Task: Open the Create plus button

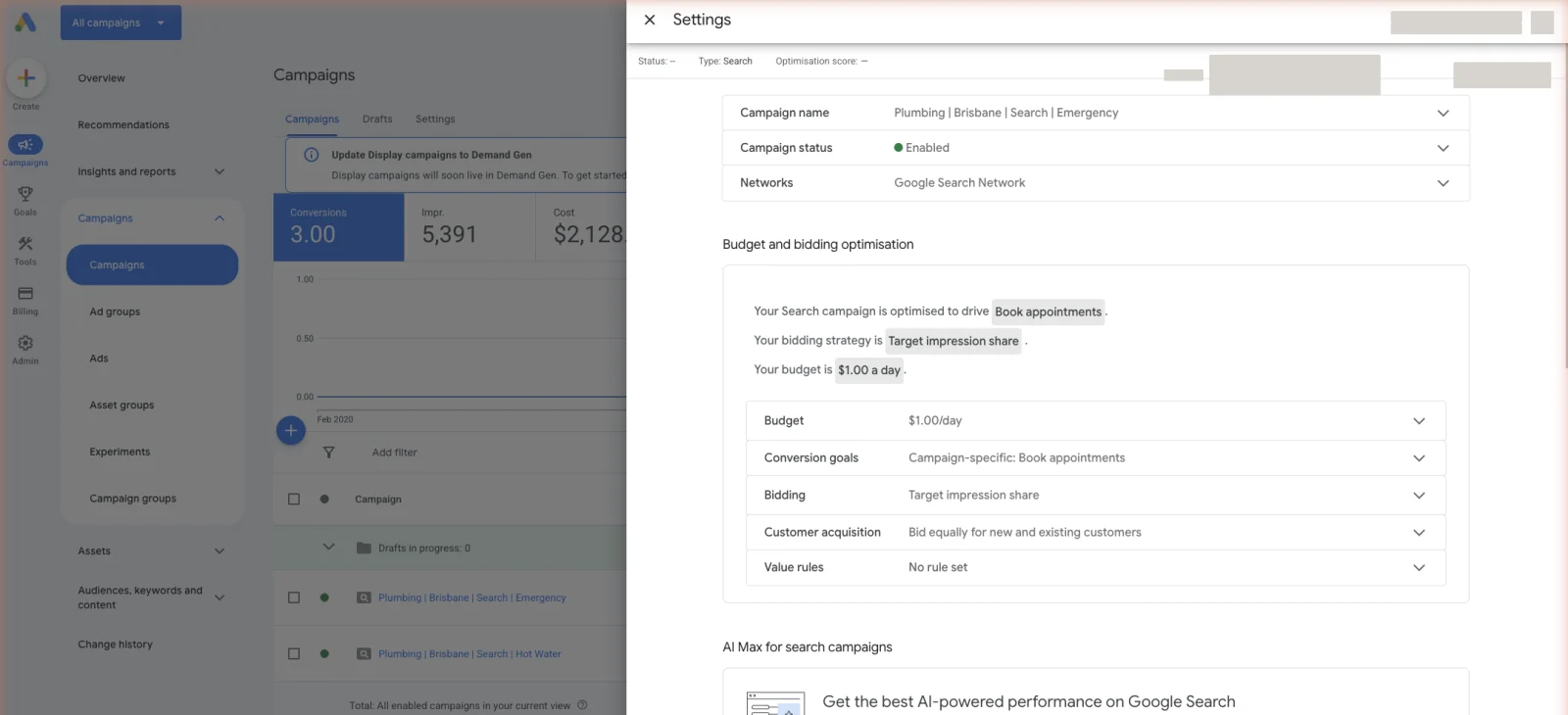Action: coord(25,78)
